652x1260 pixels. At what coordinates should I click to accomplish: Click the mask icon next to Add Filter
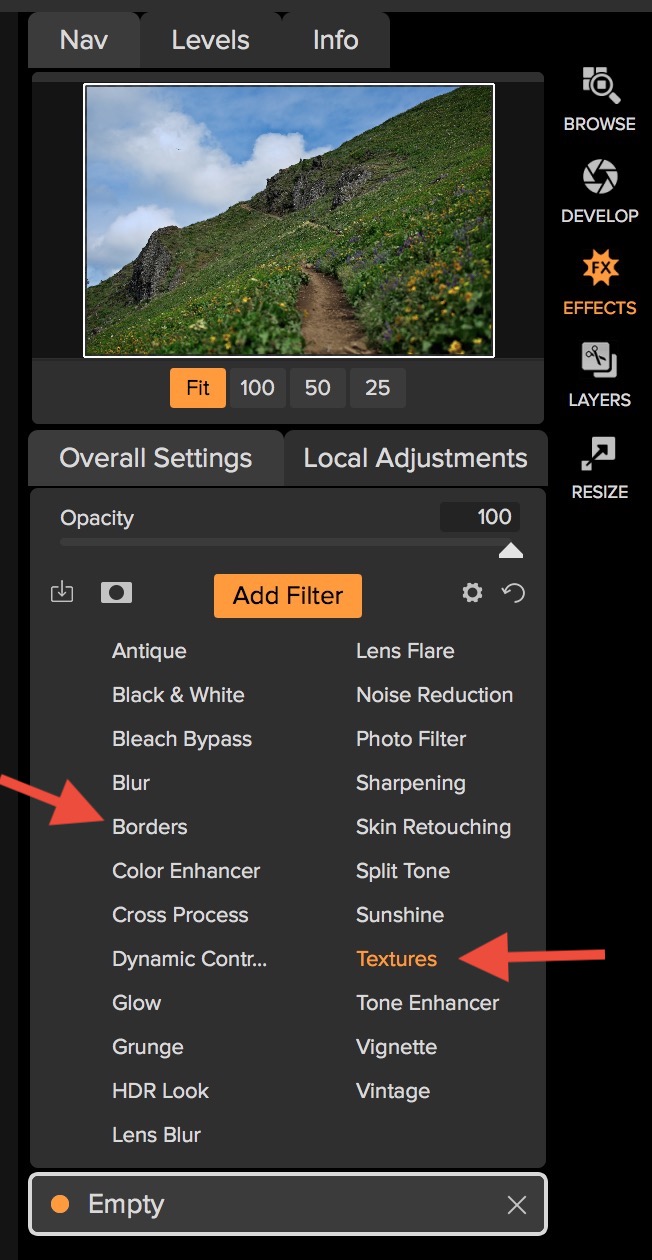[x=117, y=593]
